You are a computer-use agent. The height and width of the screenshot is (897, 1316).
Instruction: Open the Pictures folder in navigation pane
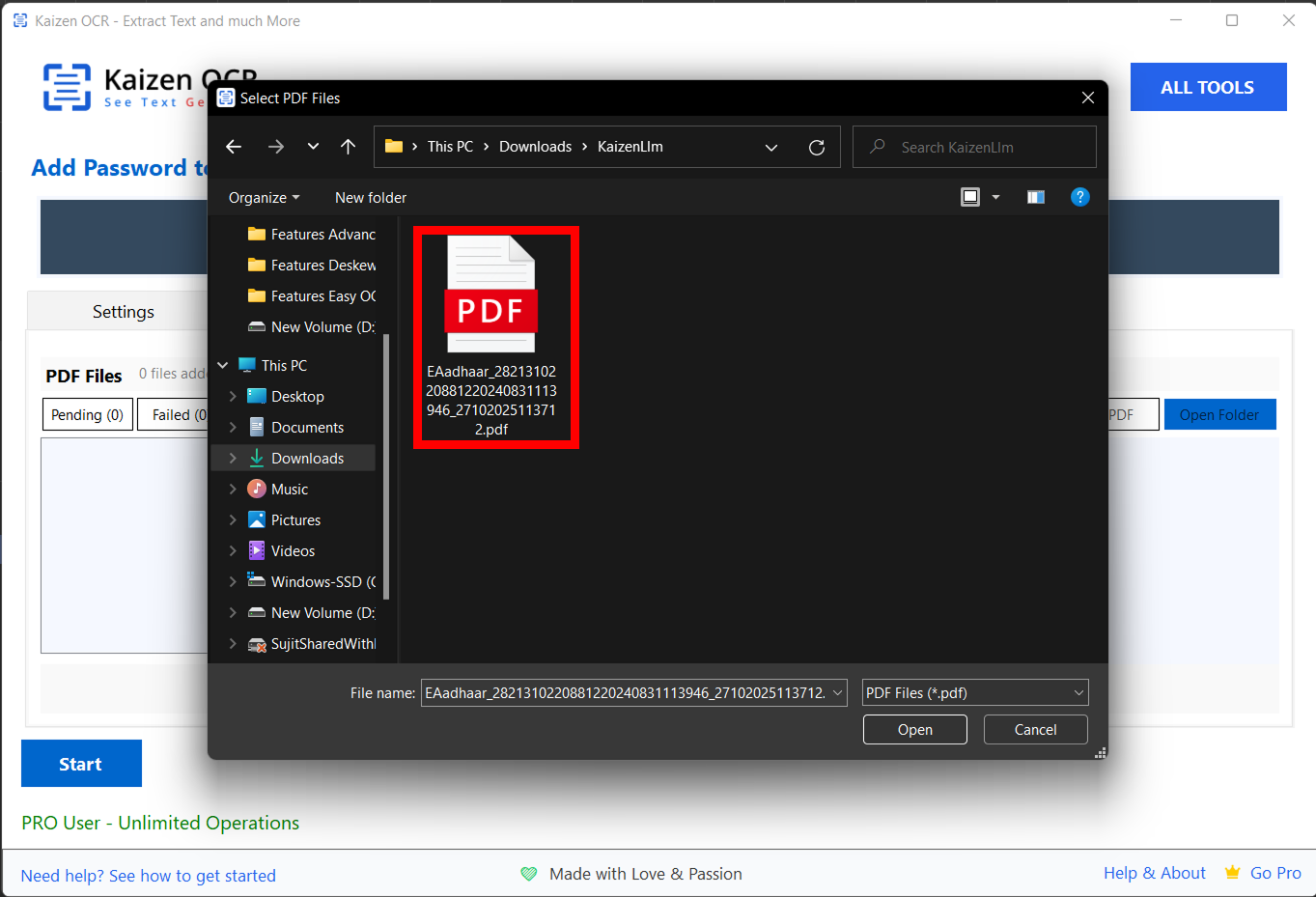[x=295, y=520]
